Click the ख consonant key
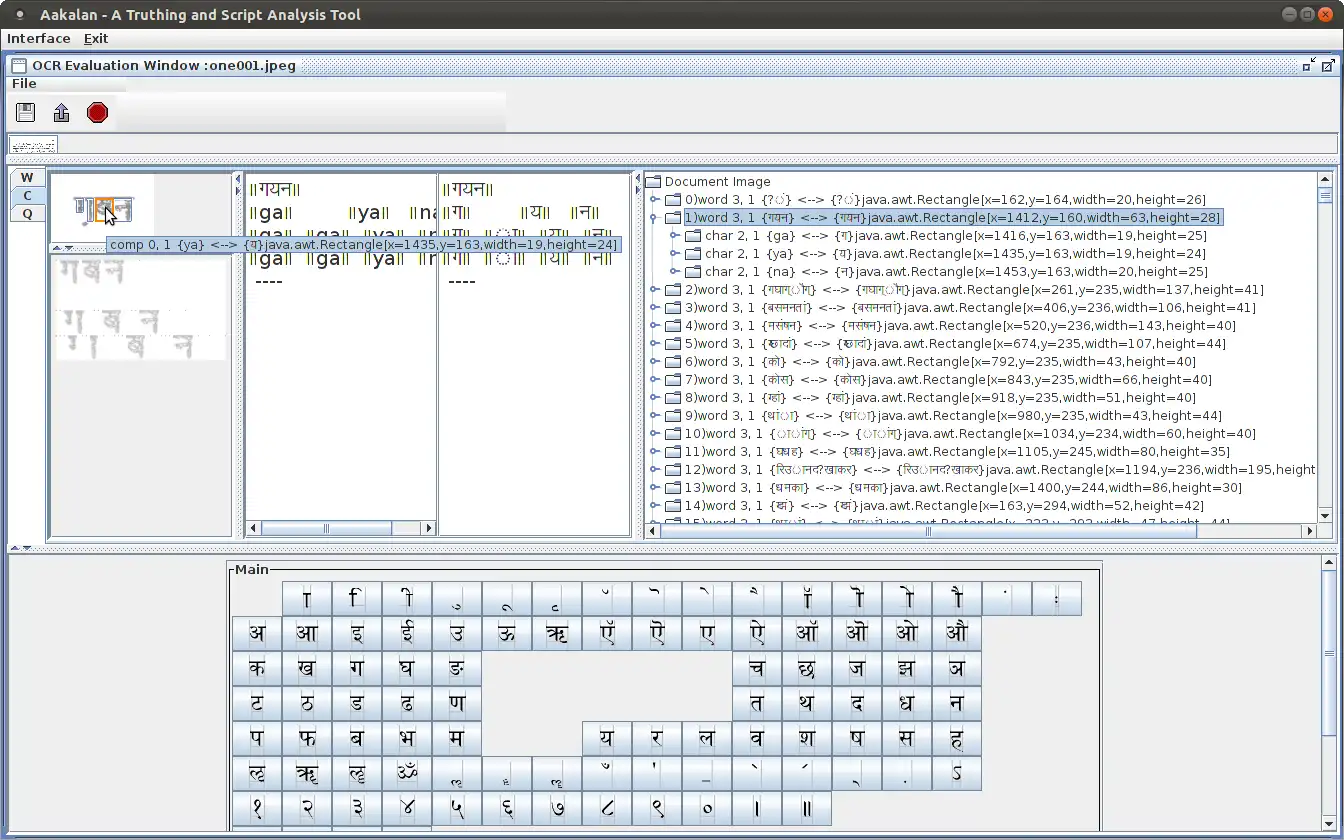 click(x=307, y=668)
